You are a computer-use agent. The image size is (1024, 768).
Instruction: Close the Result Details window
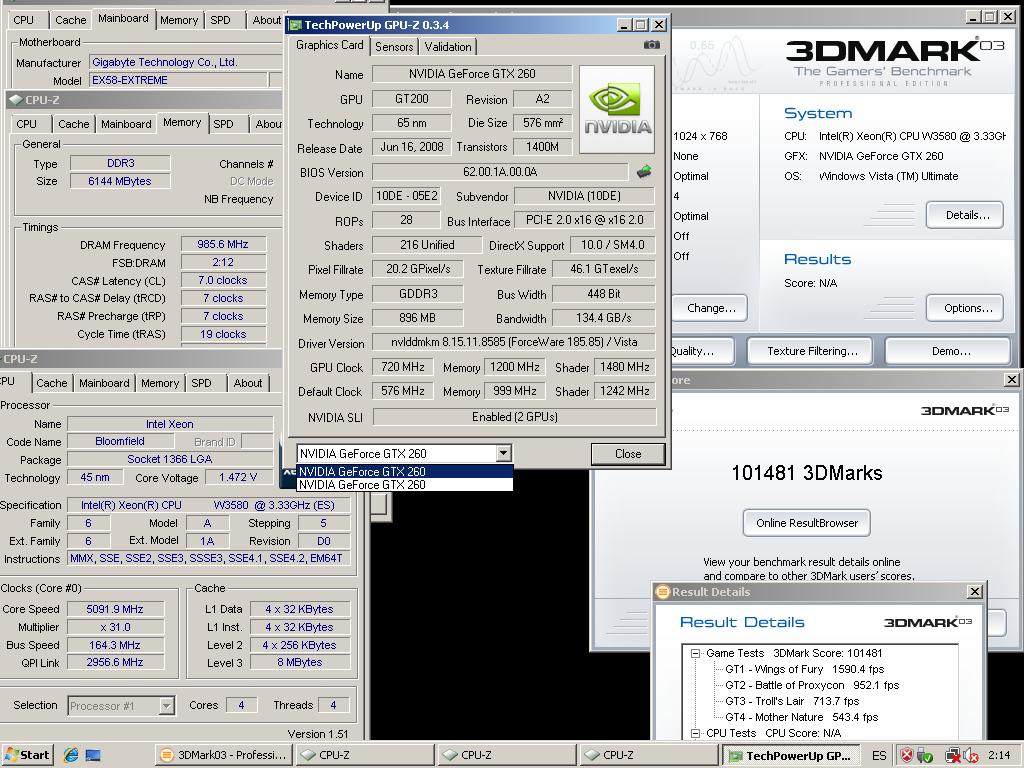click(974, 592)
